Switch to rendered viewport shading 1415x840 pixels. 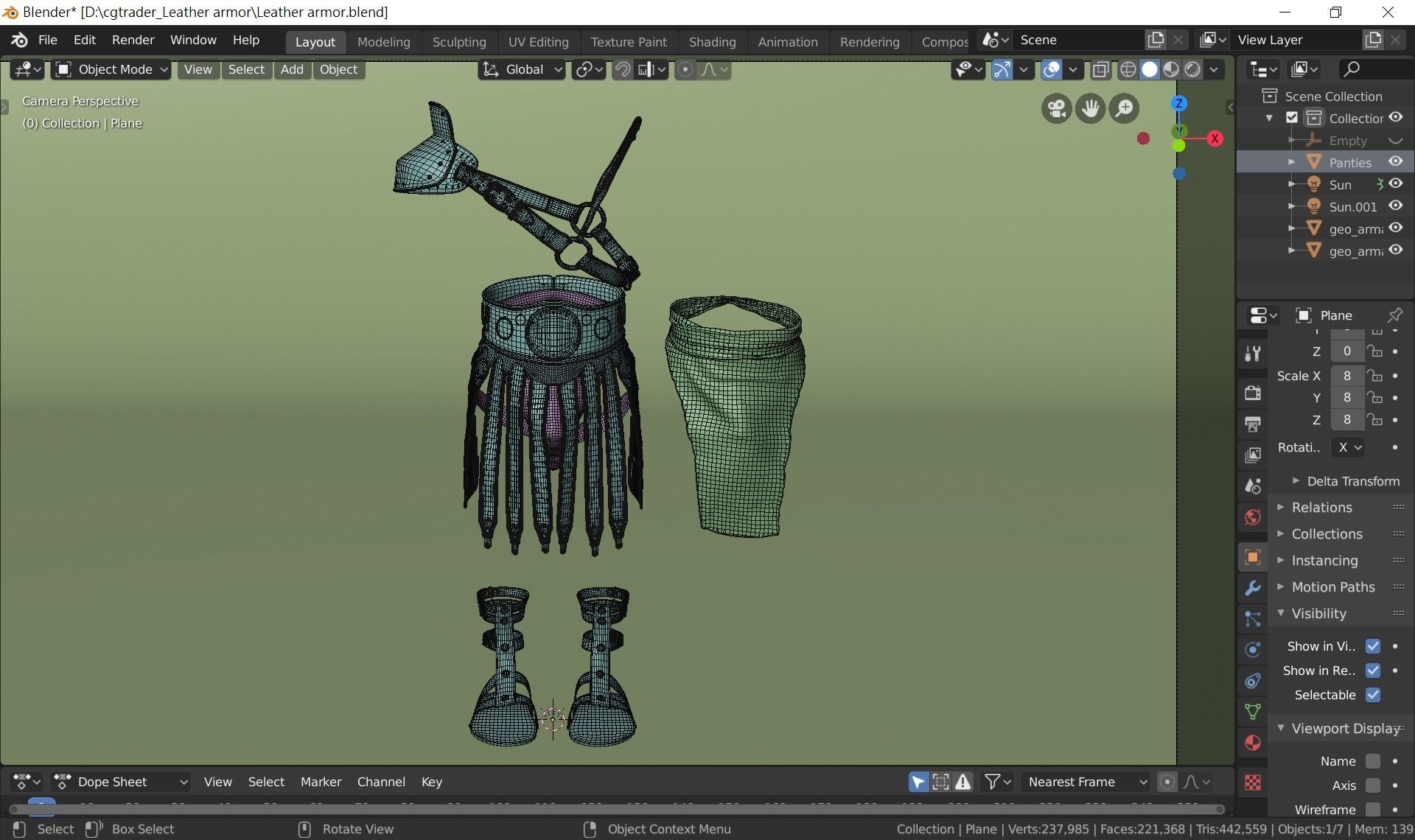[x=1192, y=69]
